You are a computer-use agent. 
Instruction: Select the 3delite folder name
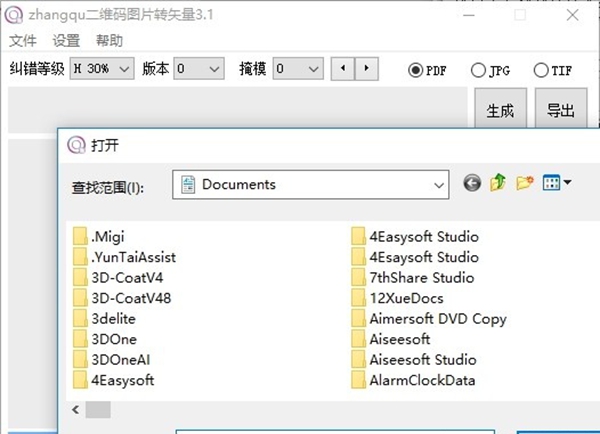click(114, 319)
